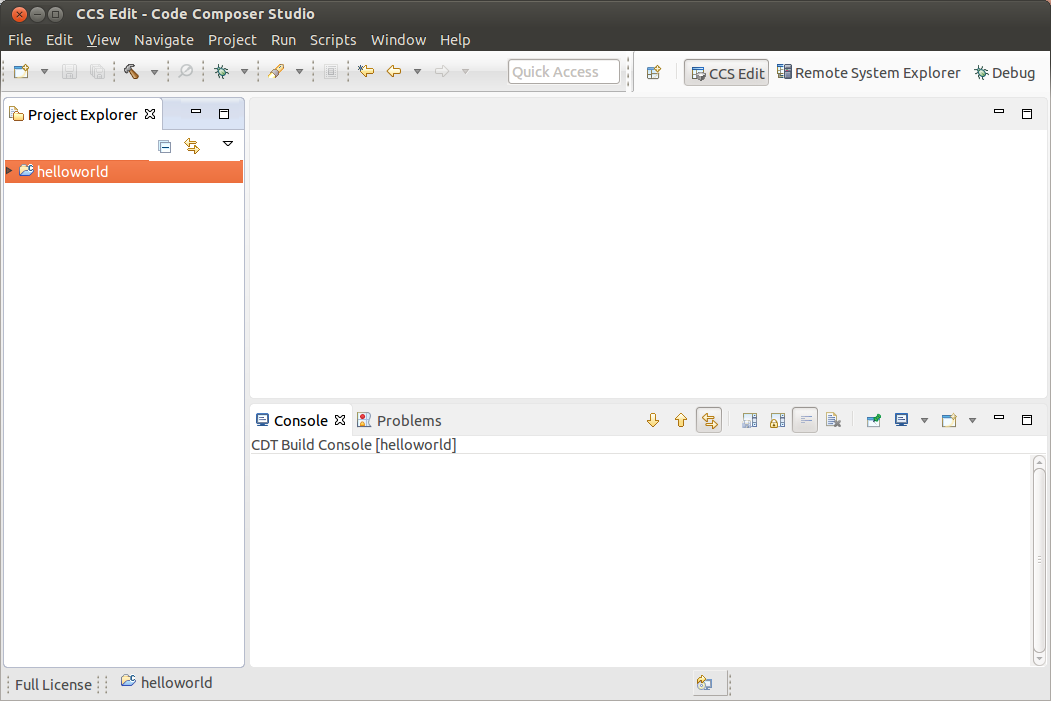Image resolution: width=1051 pixels, height=701 pixels.
Task: Open a new perspective using the perspective icon
Action: tap(653, 72)
